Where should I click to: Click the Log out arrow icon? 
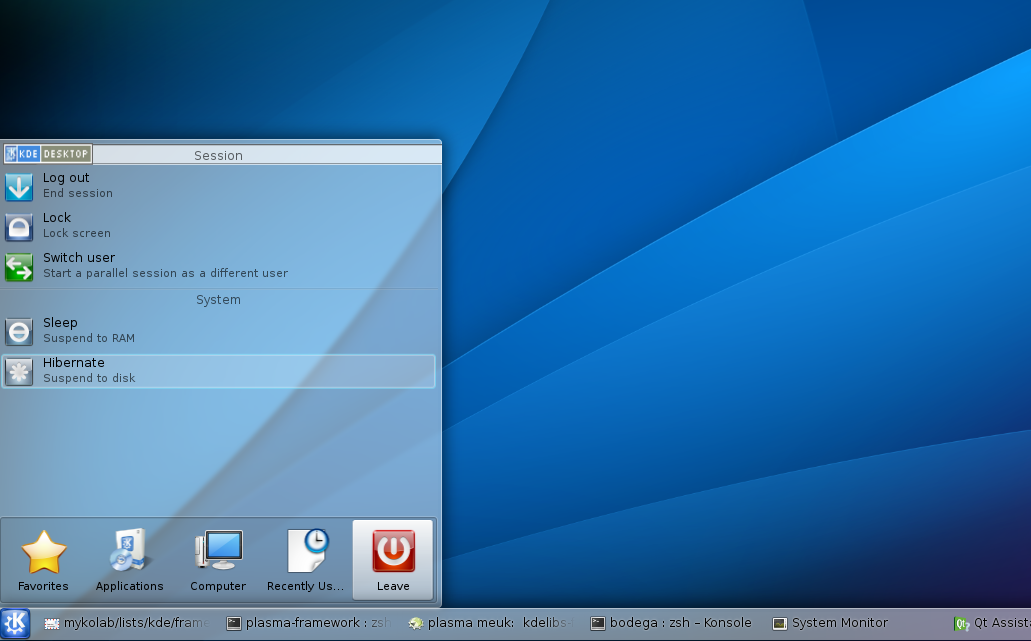pyautogui.click(x=19, y=187)
